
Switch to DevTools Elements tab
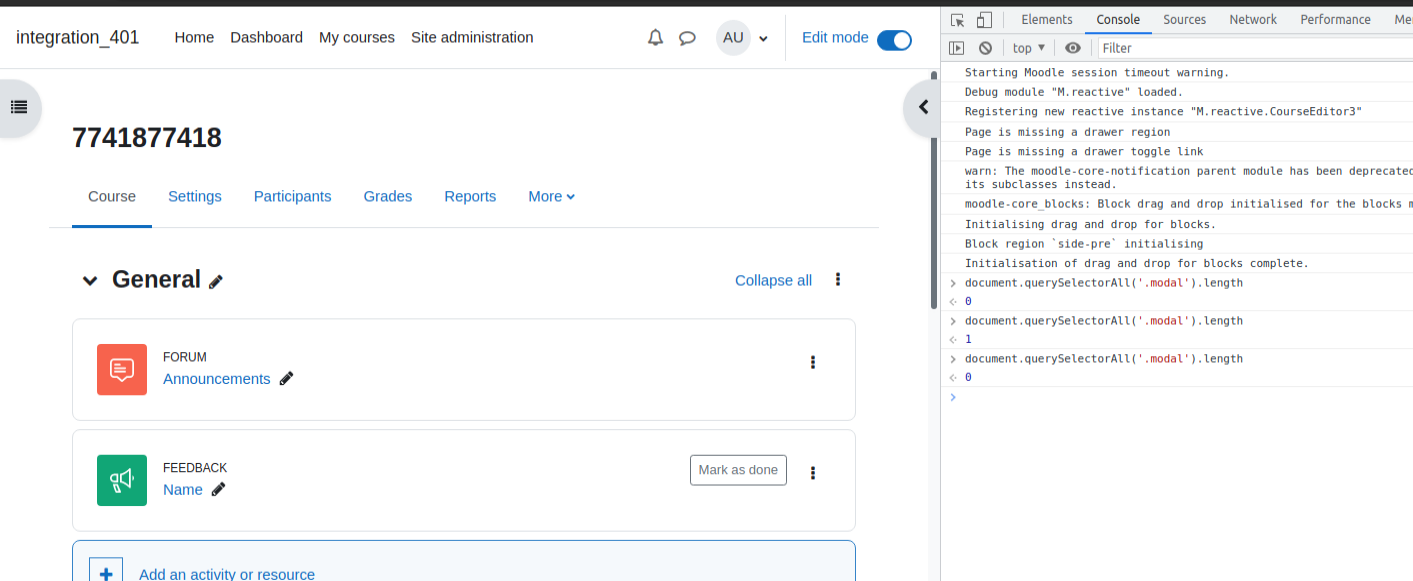pos(1047,20)
